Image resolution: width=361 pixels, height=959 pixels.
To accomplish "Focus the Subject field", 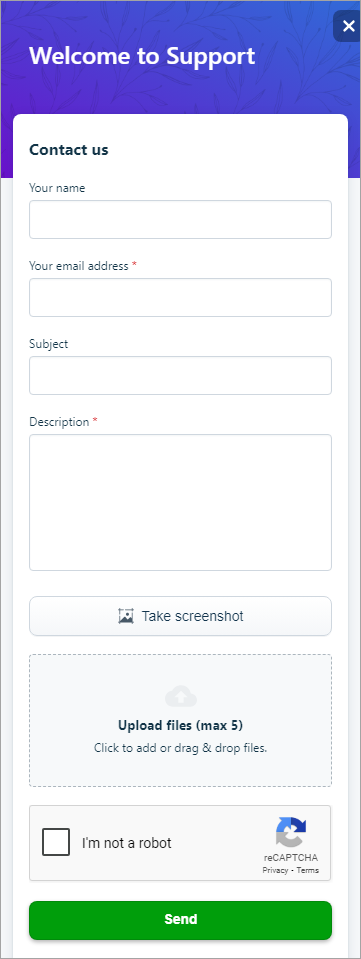I will coord(180,376).
